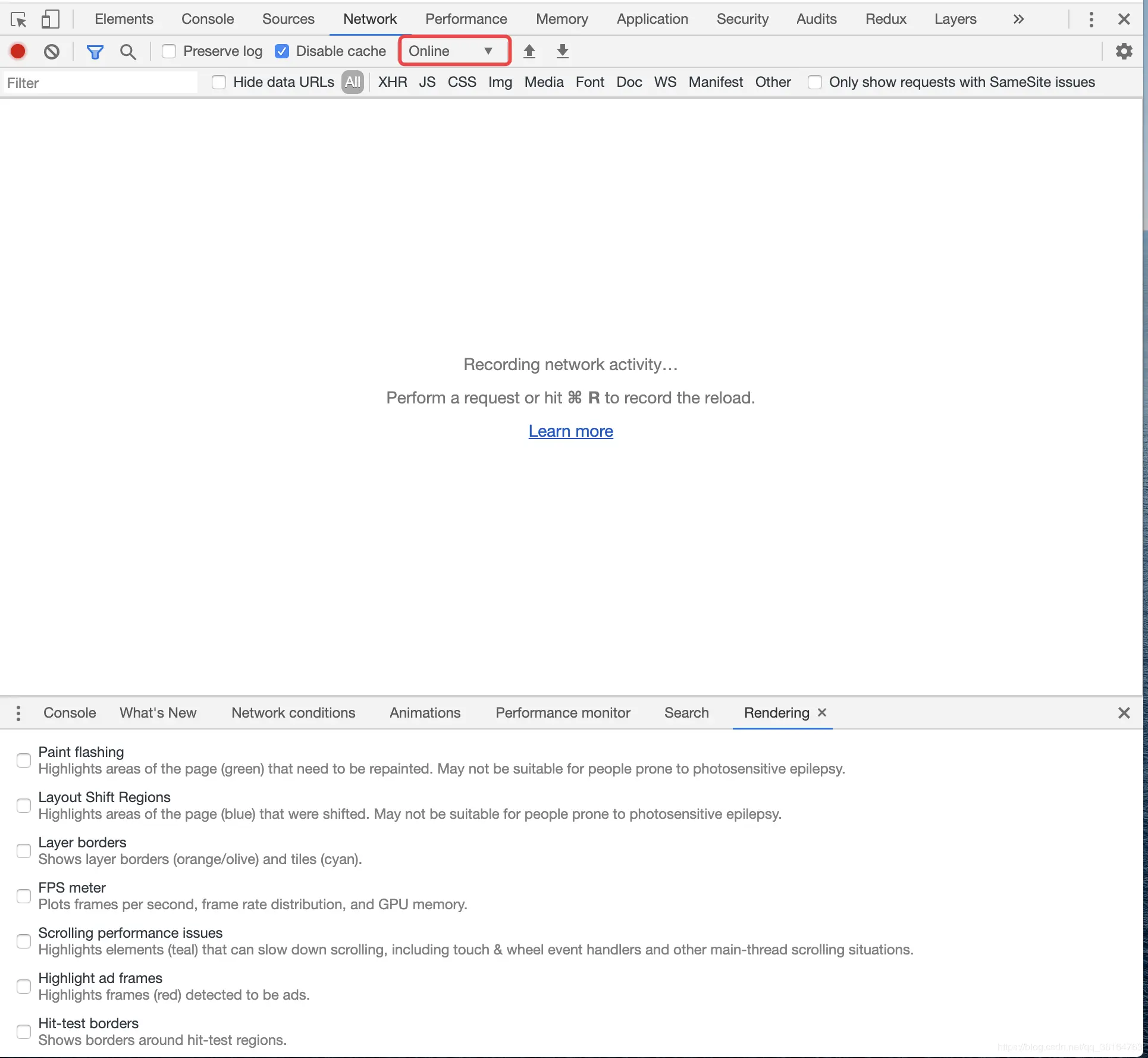
Task: Uncheck the Disable cache checkbox
Action: (x=282, y=51)
